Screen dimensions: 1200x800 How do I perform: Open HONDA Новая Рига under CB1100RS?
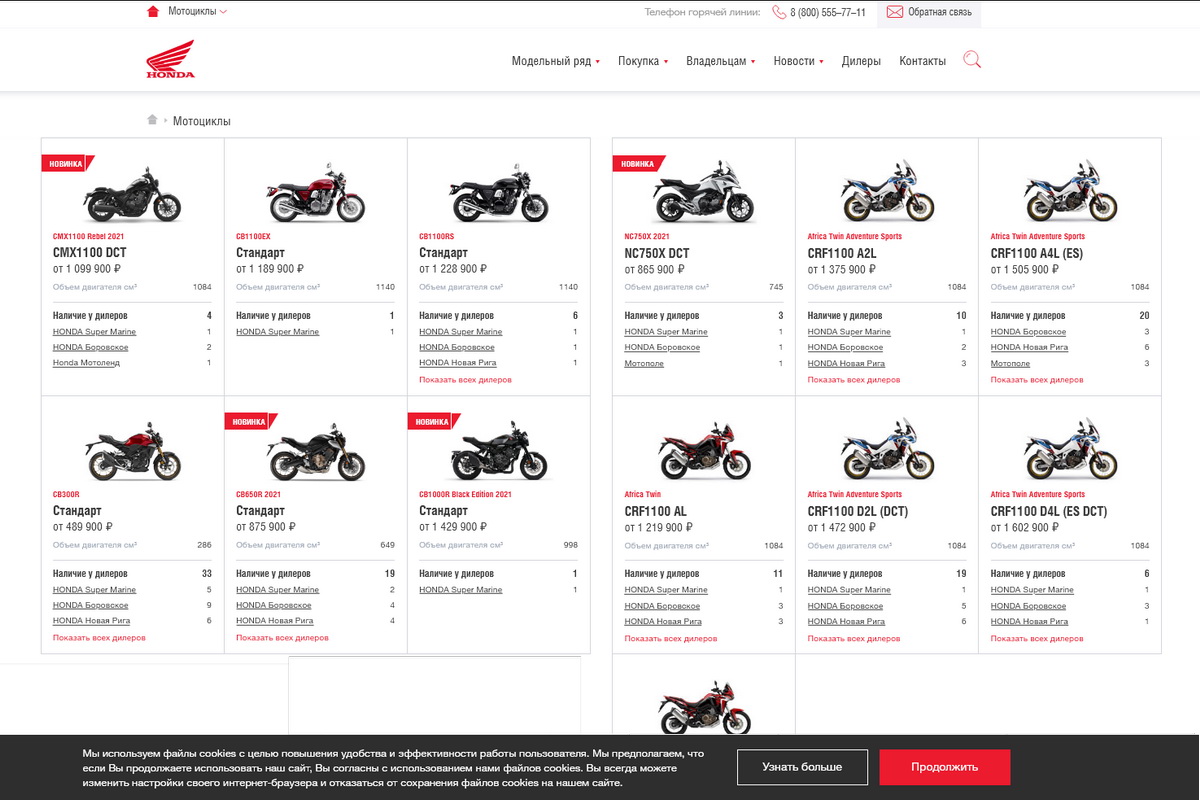(458, 363)
